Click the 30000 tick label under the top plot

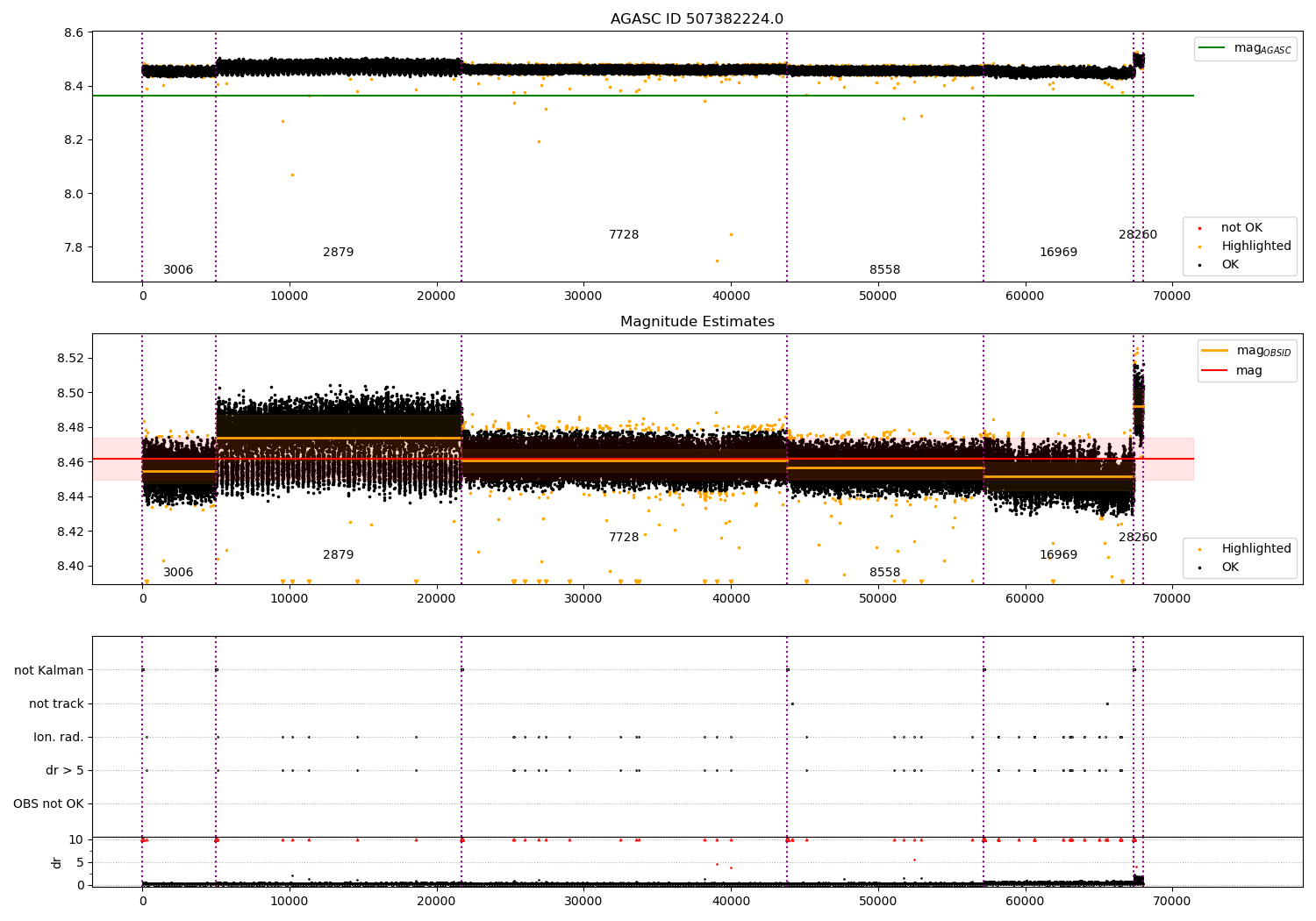[x=583, y=296]
